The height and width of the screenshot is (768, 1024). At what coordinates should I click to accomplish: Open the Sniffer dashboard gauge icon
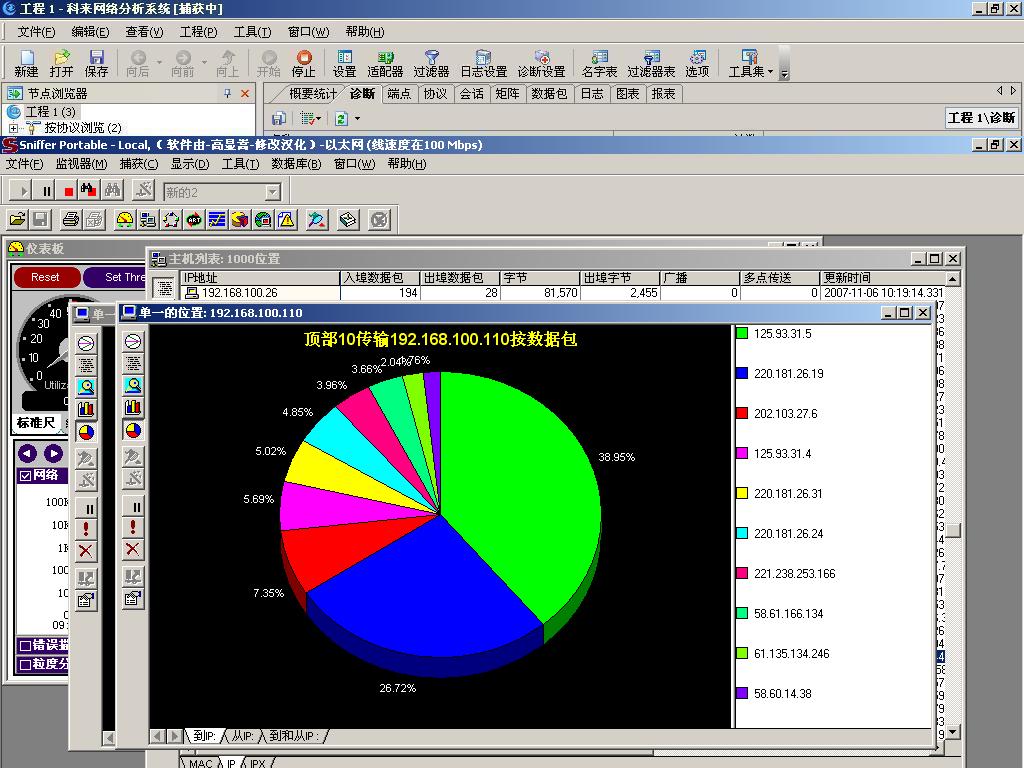pyautogui.click(x=125, y=220)
